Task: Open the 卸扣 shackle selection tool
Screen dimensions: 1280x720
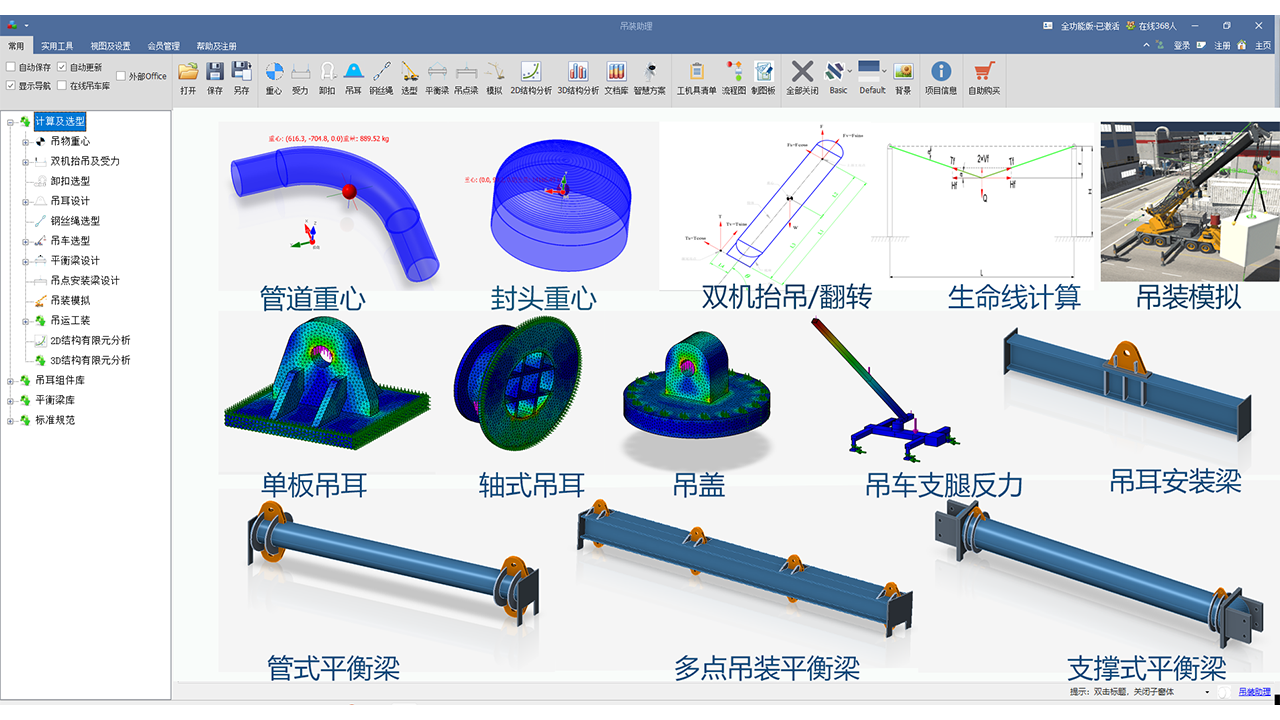Action: pos(327,75)
